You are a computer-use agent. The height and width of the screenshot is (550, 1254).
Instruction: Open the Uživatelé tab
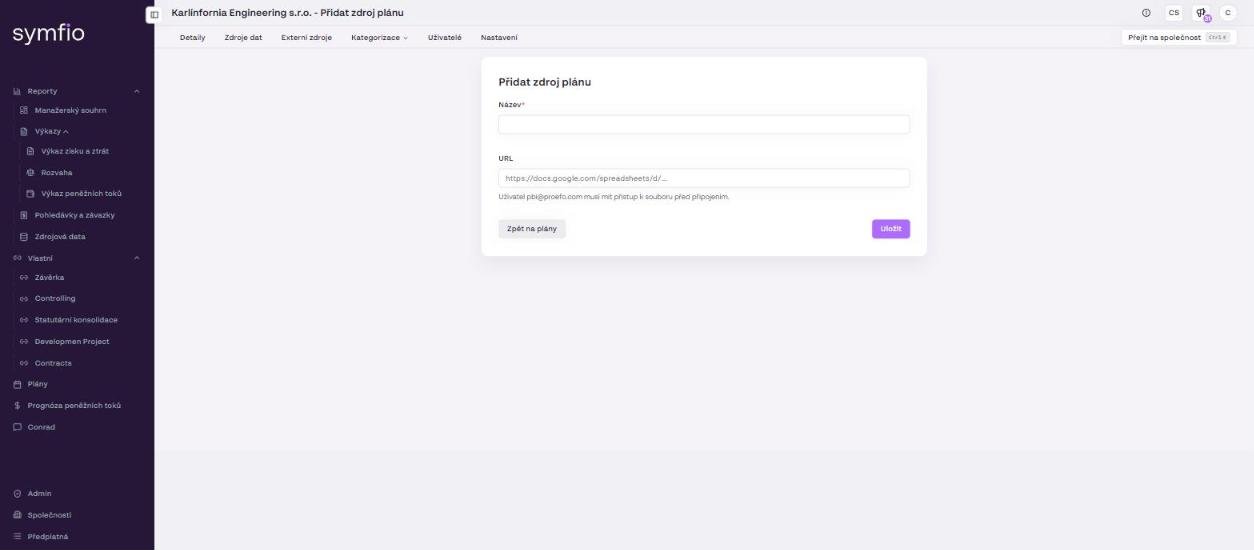444,38
